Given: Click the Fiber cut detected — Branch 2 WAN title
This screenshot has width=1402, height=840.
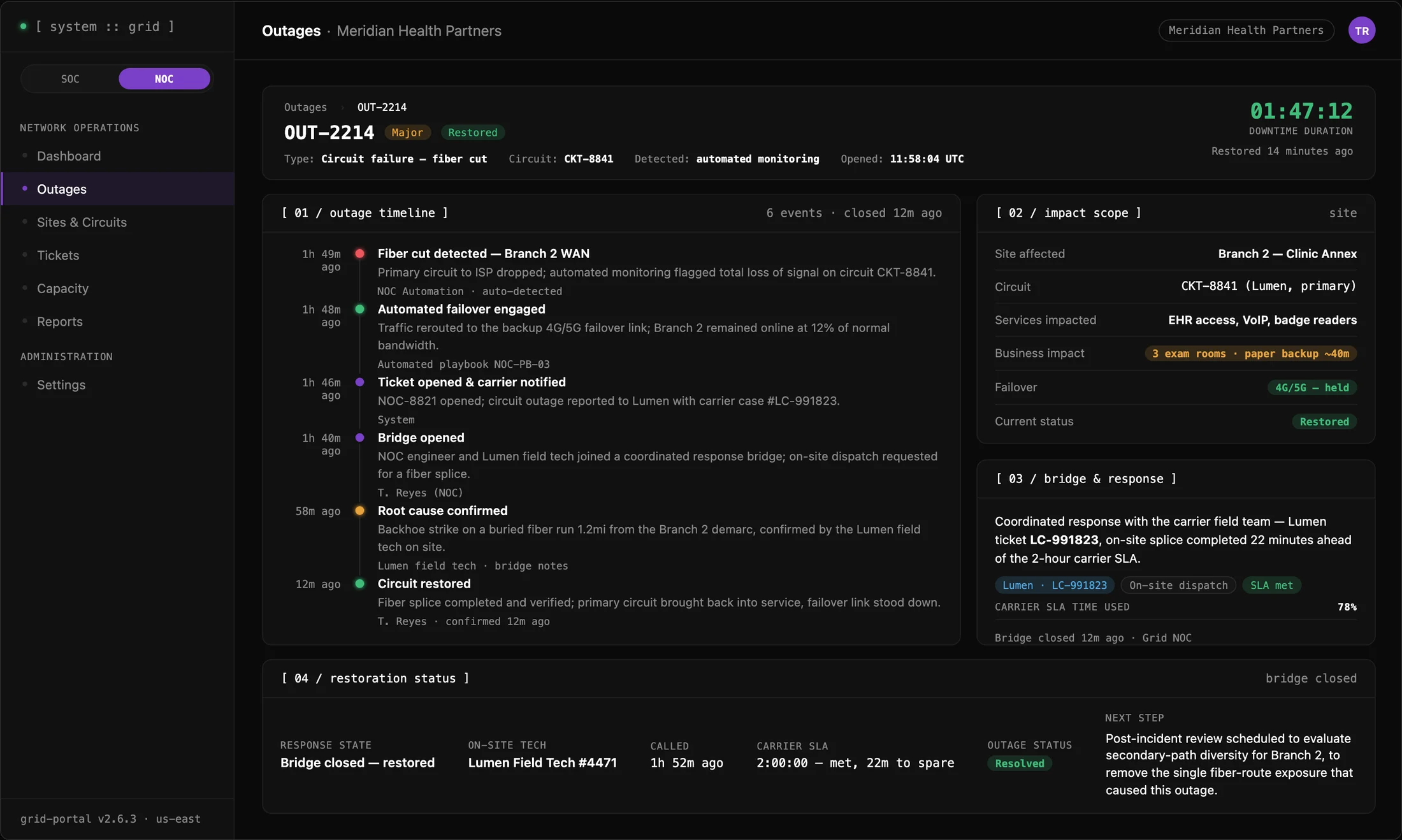Looking at the screenshot, I should (x=484, y=254).
